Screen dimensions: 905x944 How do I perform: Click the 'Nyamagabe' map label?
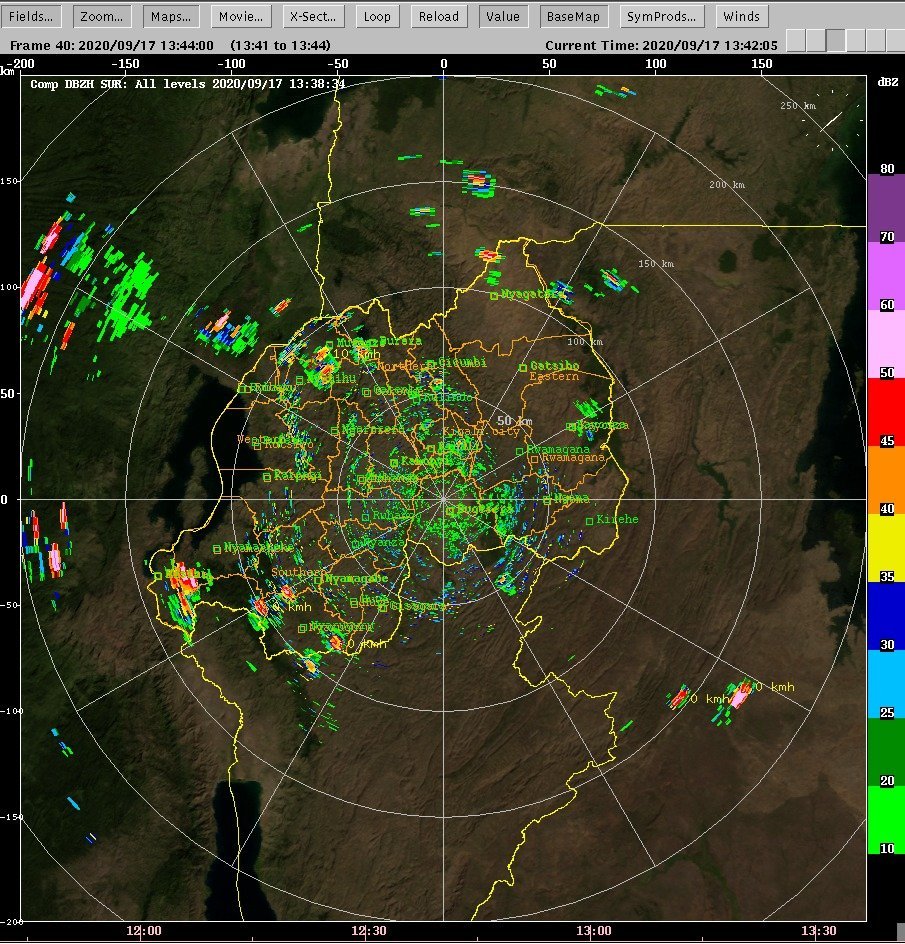point(356,579)
